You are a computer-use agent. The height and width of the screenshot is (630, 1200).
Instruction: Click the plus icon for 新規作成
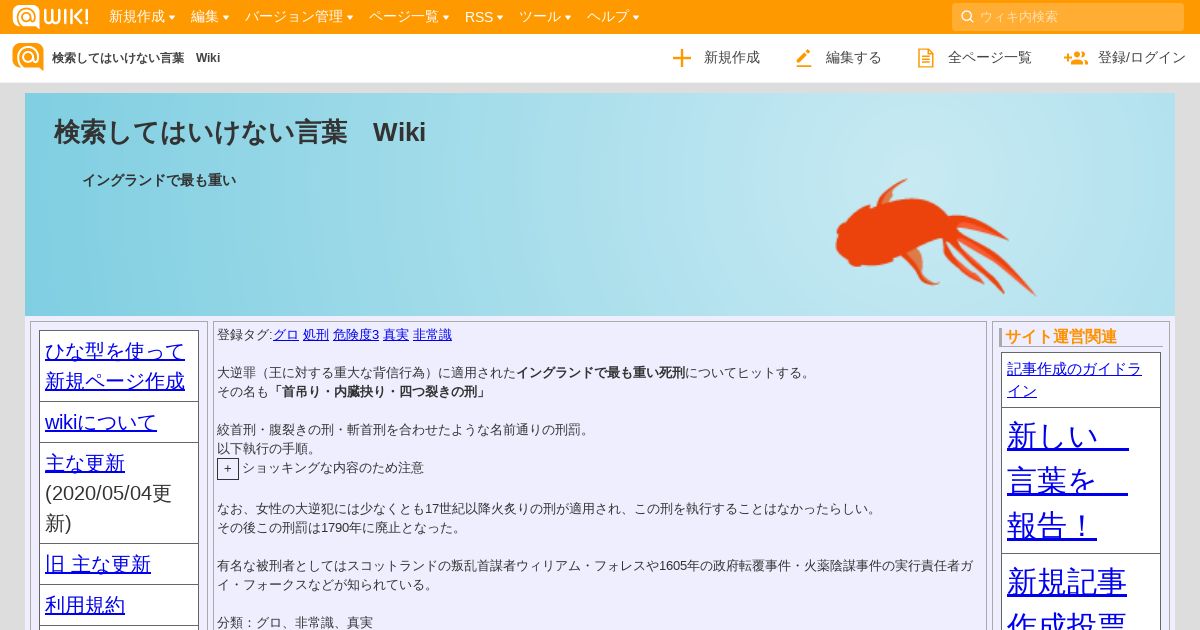tap(682, 58)
